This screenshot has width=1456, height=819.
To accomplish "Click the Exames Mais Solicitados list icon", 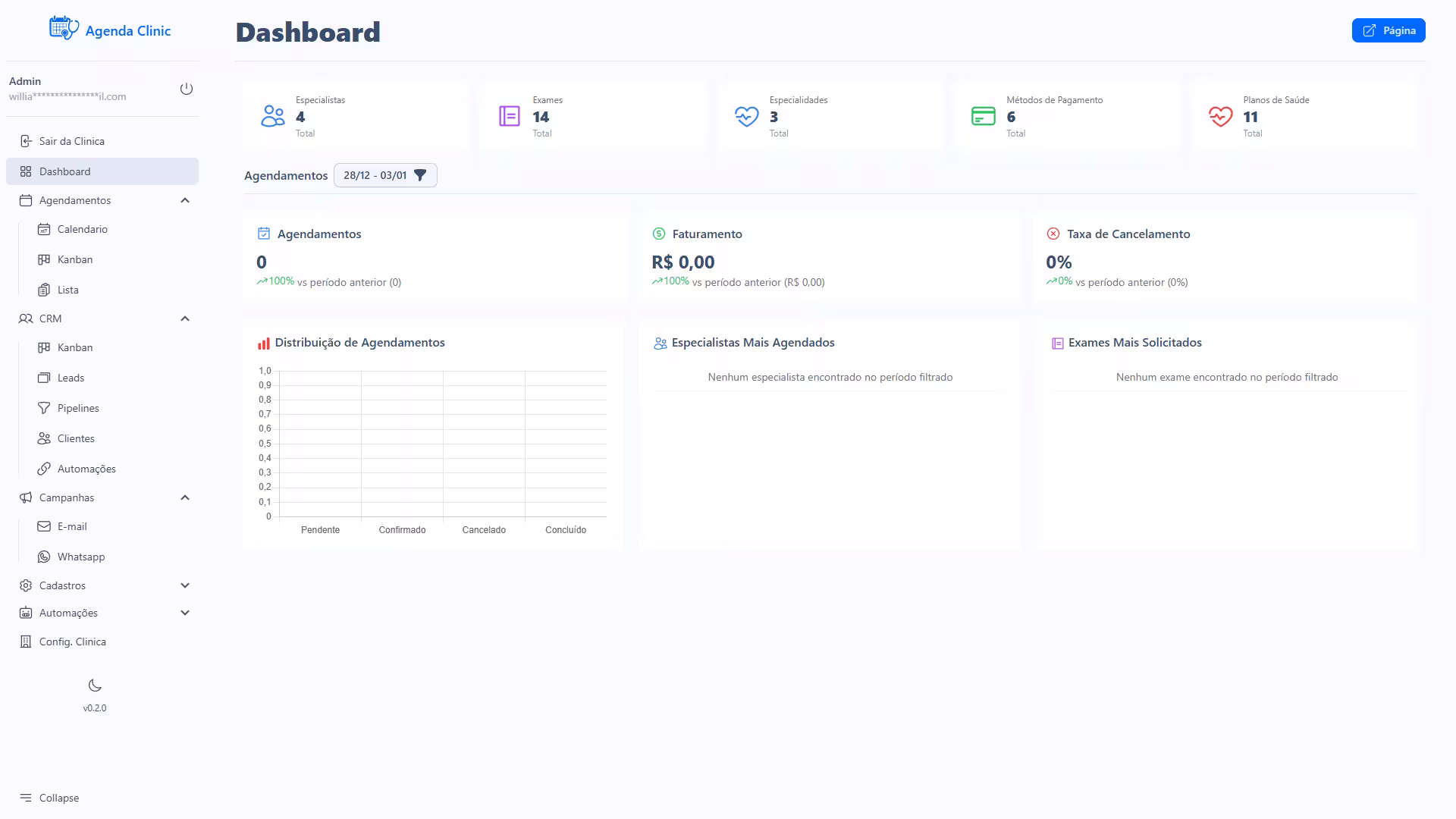I will click(1058, 344).
